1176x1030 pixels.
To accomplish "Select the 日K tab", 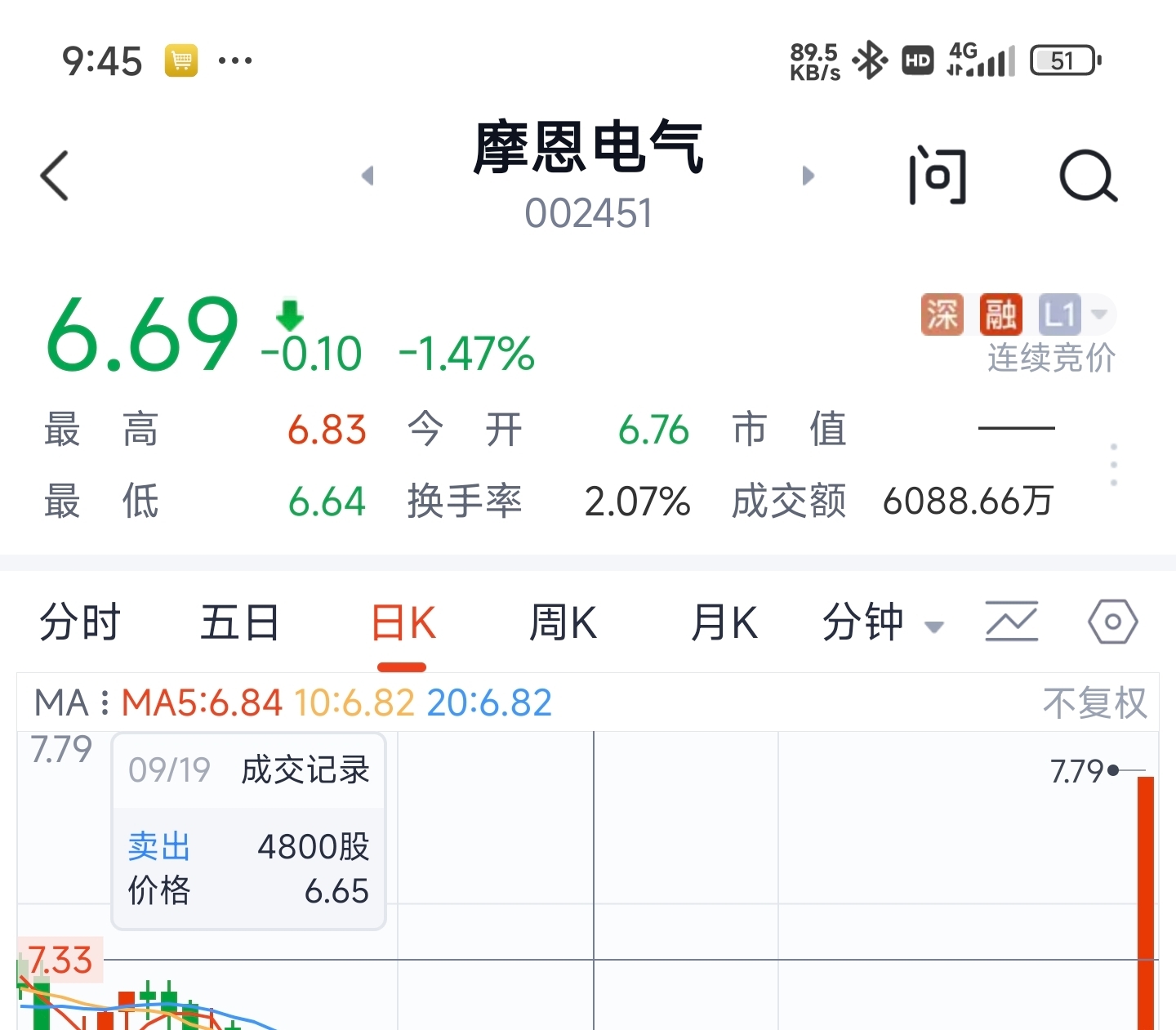I will point(403,622).
